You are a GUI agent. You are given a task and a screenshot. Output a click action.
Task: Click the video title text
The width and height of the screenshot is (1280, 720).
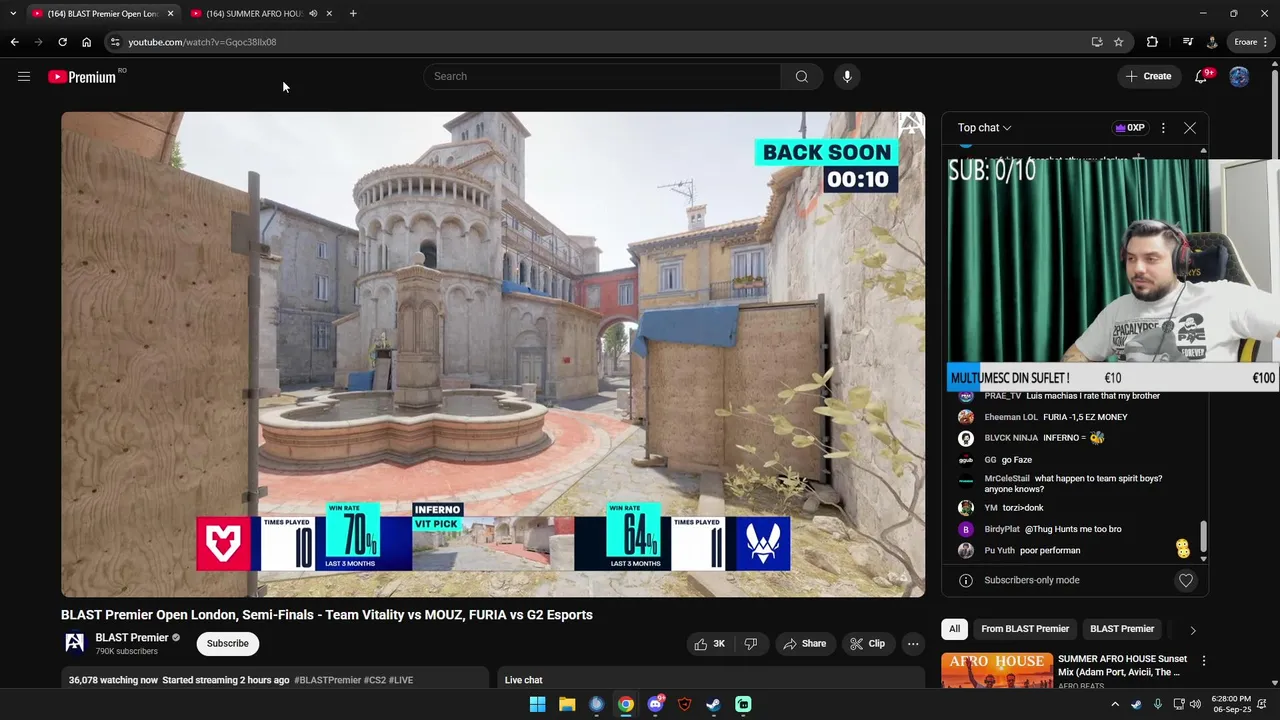click(x=327, y=615)
